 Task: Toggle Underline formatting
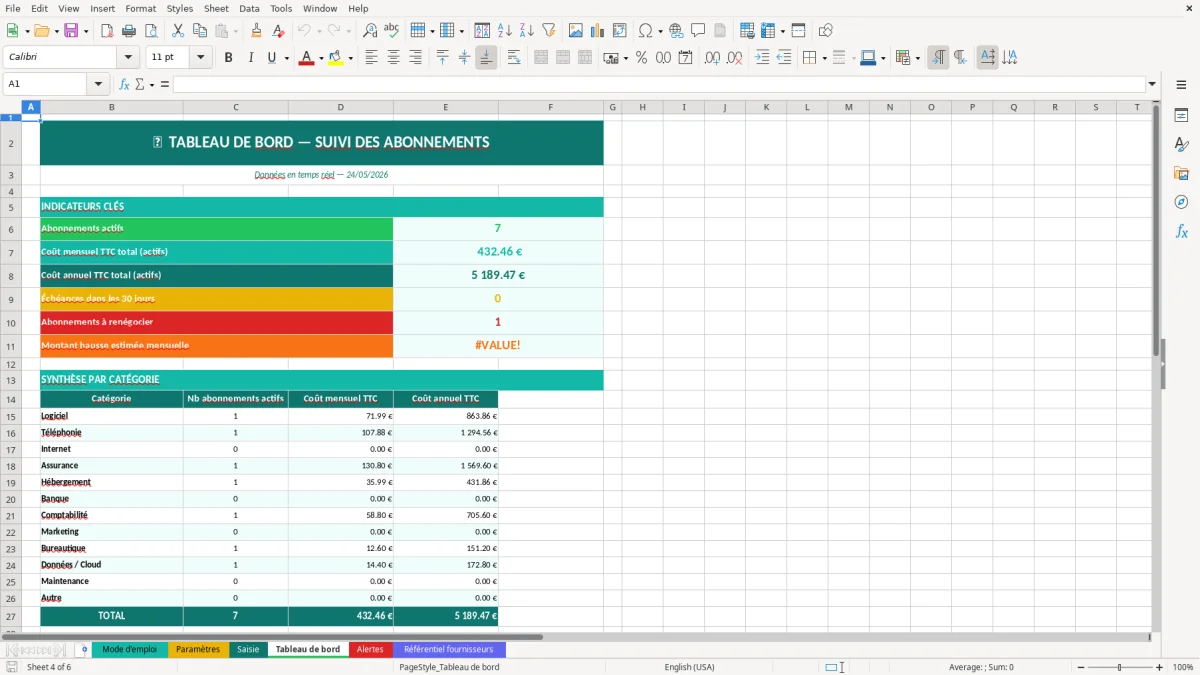271,58
